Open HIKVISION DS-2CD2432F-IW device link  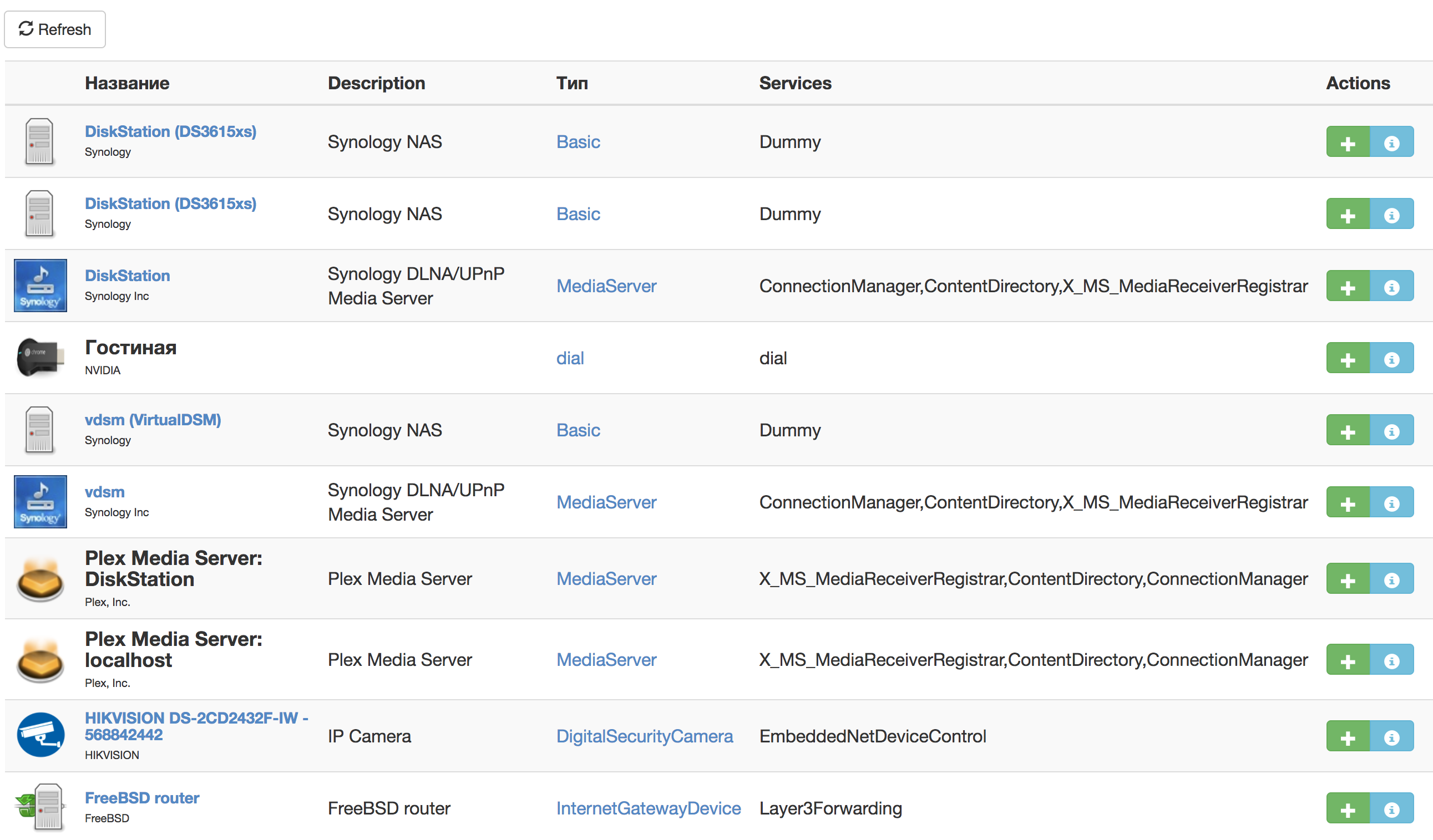pos(196,726)
